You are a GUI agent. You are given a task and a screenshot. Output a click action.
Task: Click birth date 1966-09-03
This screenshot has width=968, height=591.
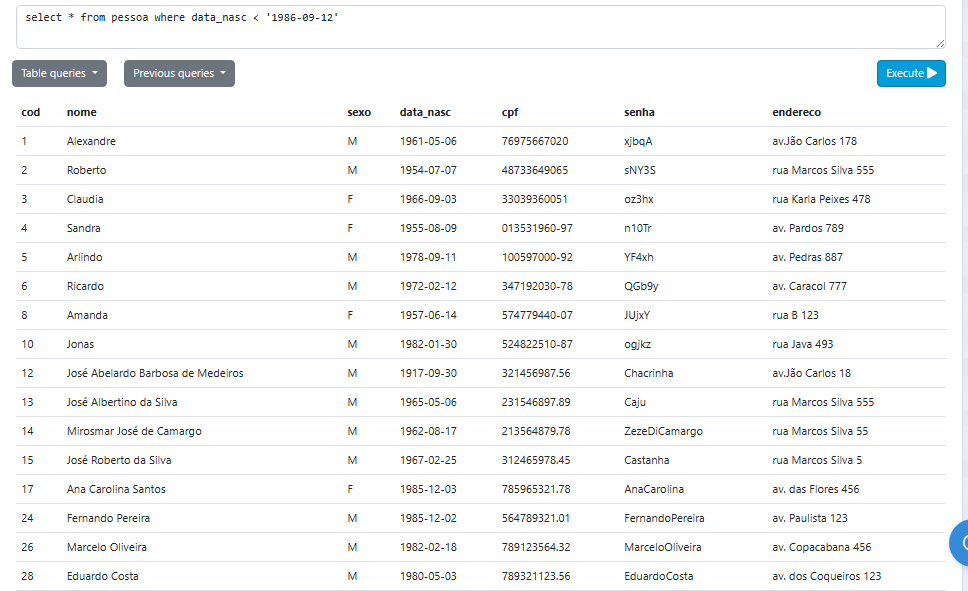coord(428,199)
